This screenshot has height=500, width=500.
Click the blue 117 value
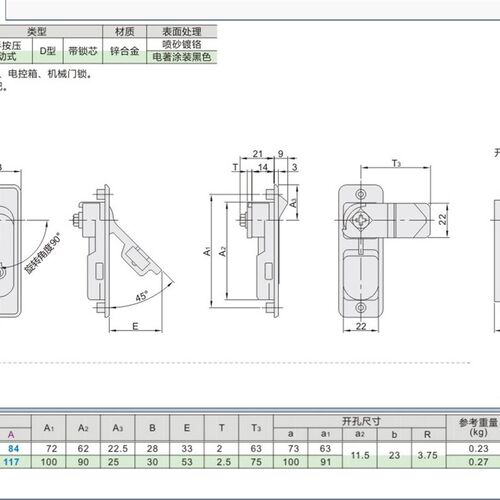point(12,462)
